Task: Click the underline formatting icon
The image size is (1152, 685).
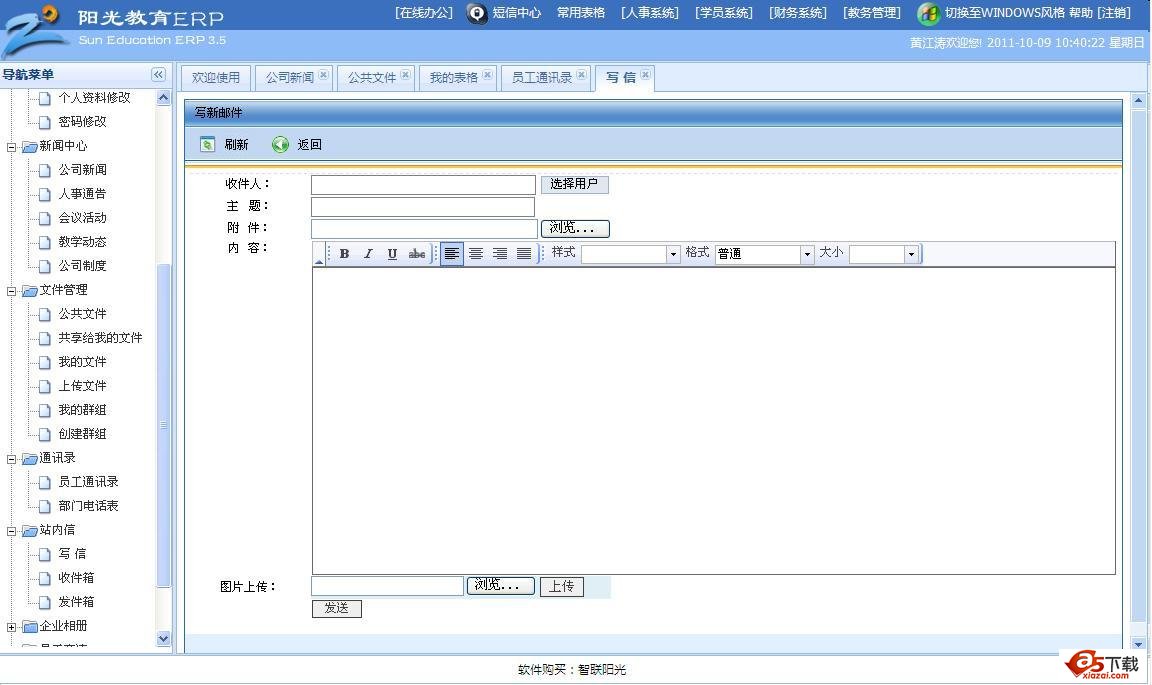Action: pyautogui.click(x=392, y=254)
